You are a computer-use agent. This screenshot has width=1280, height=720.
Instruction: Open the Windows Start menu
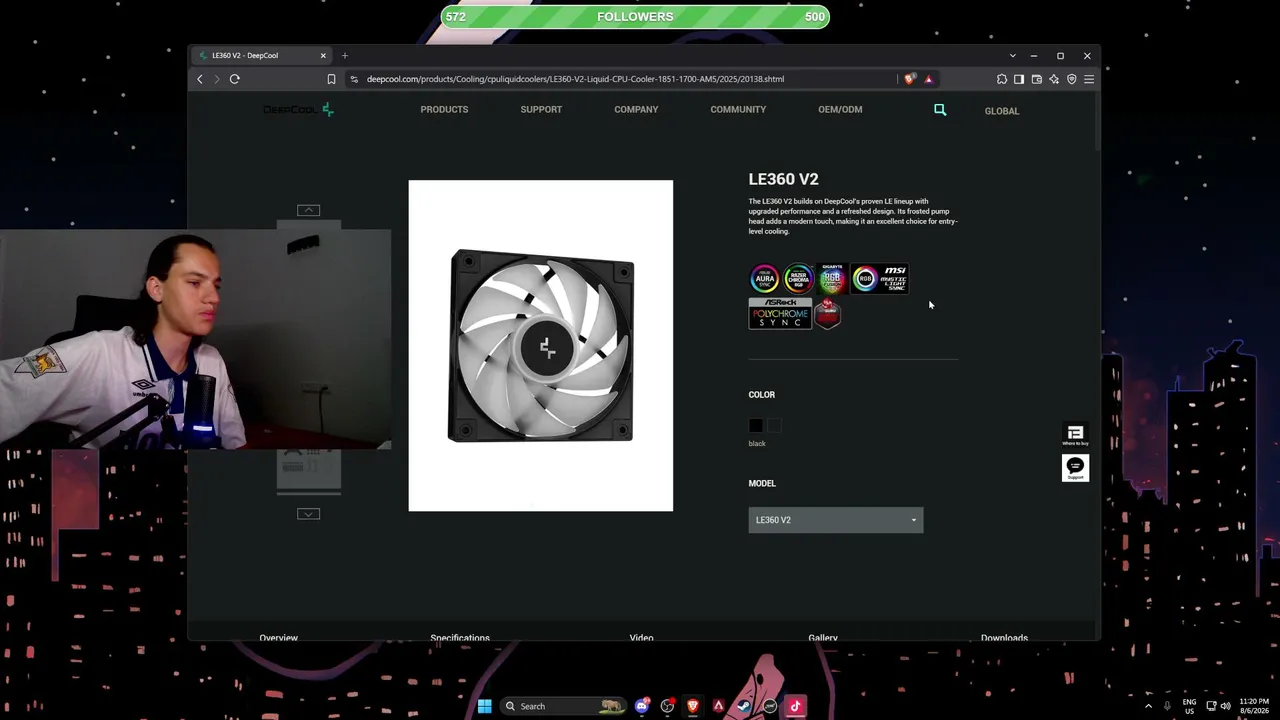(x=484, y=706)
